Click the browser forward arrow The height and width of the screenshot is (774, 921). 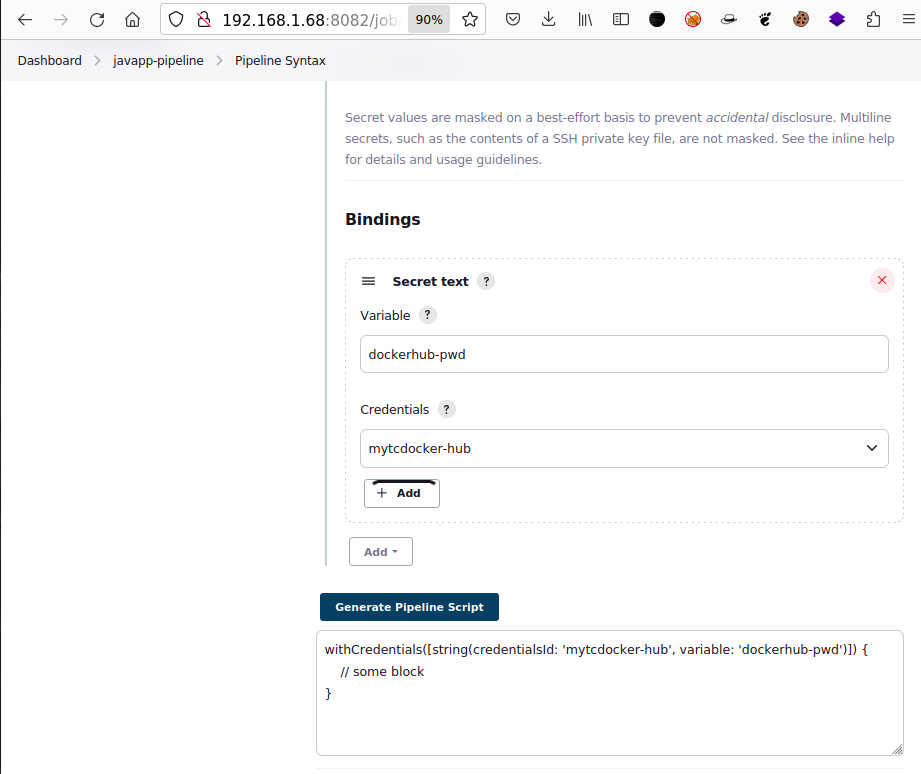(60, 20)
